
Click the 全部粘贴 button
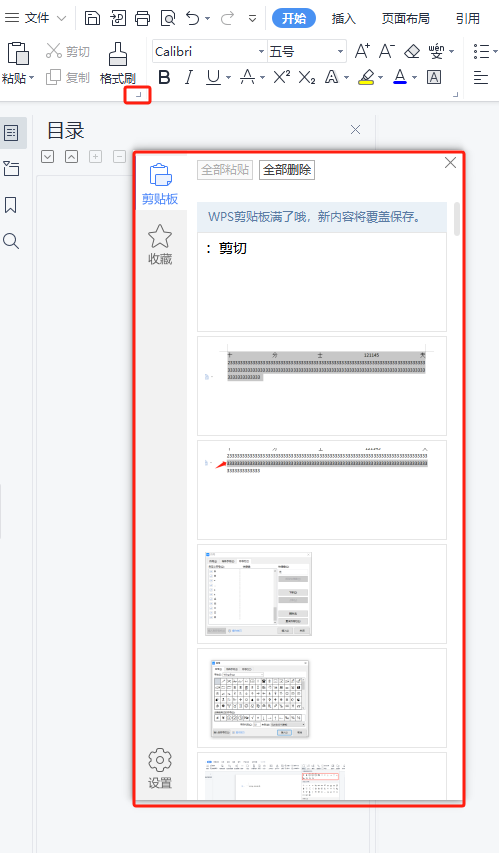[x=225, y=170]
